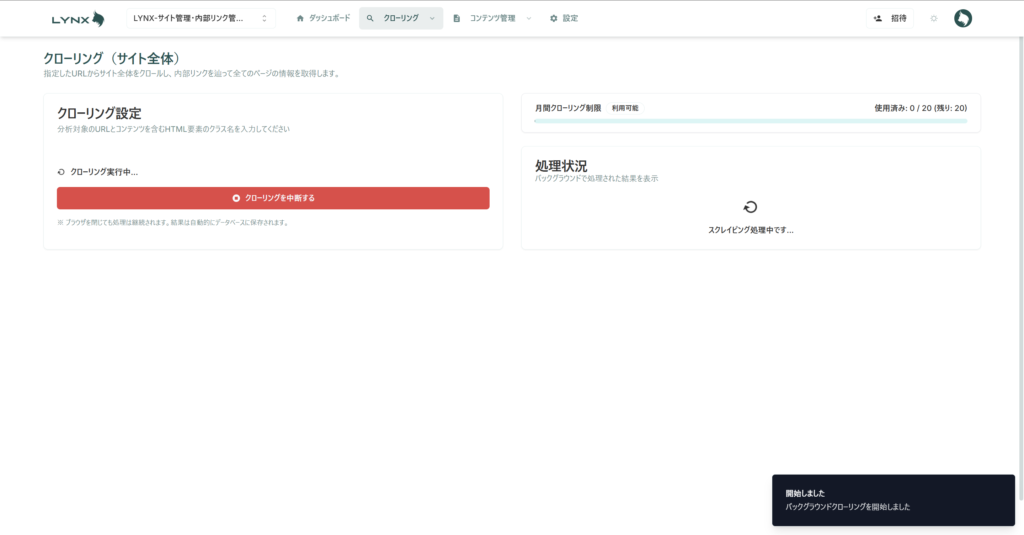
Task: Click the document icon beside コンテンツ管理
Action: [x=457, y=18]
